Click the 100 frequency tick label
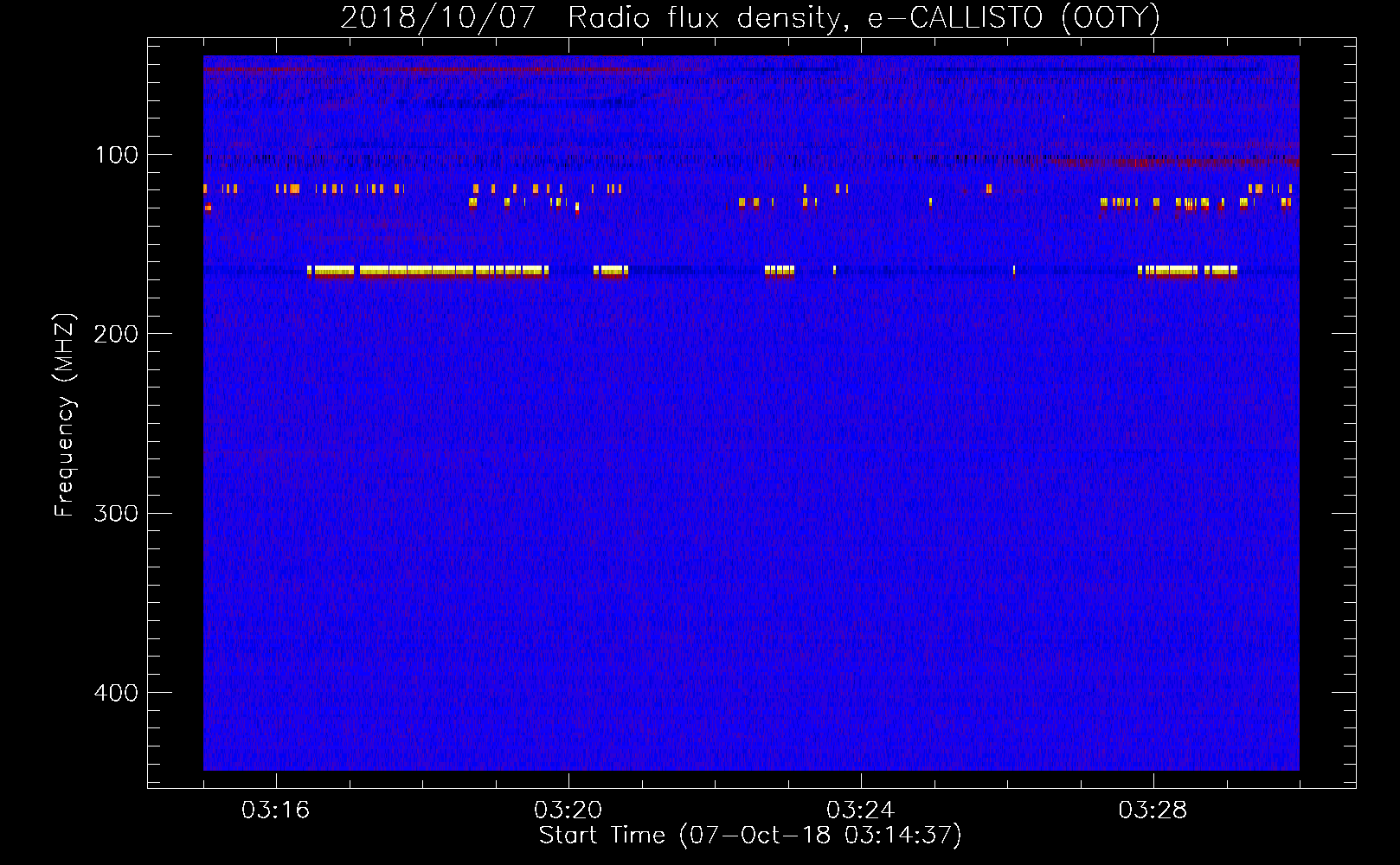Screen dimensions: 1400x865 [x=117, y=155]
